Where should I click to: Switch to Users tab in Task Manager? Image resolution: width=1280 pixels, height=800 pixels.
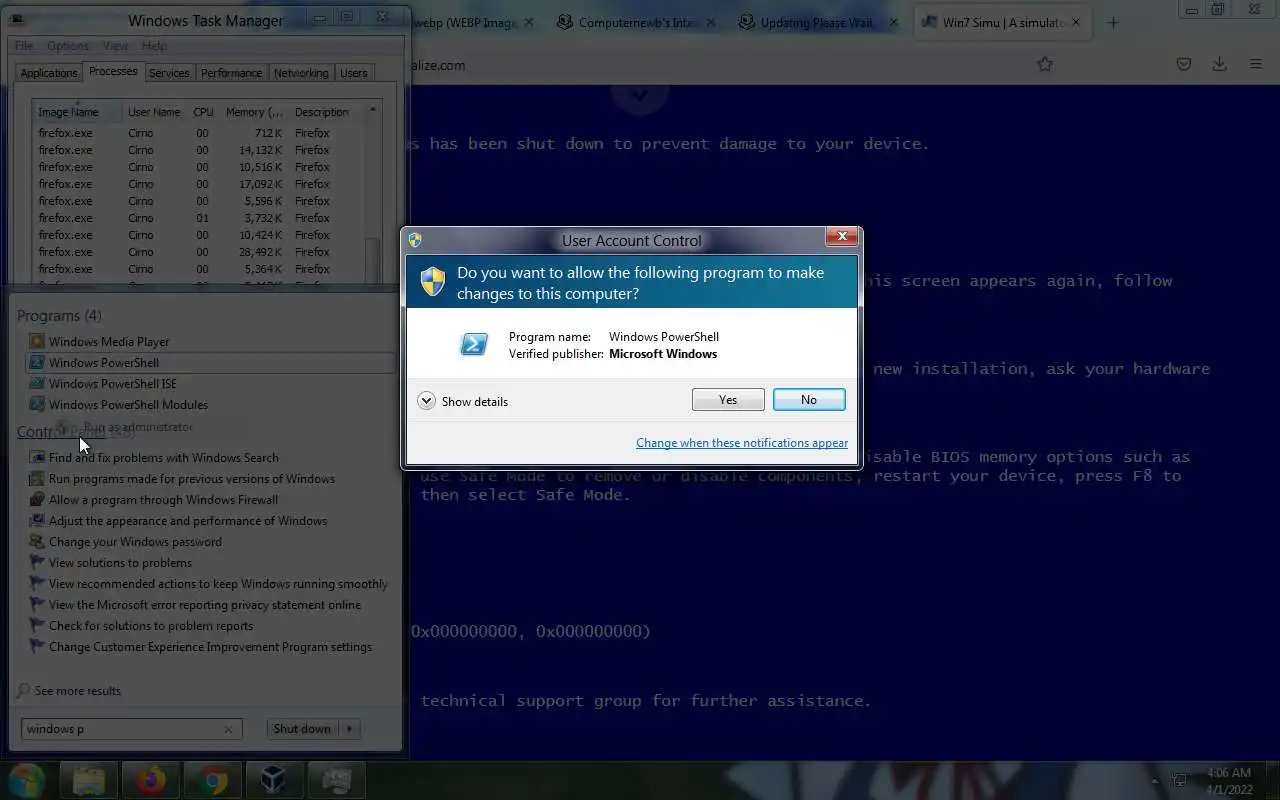tap(354, 73)
